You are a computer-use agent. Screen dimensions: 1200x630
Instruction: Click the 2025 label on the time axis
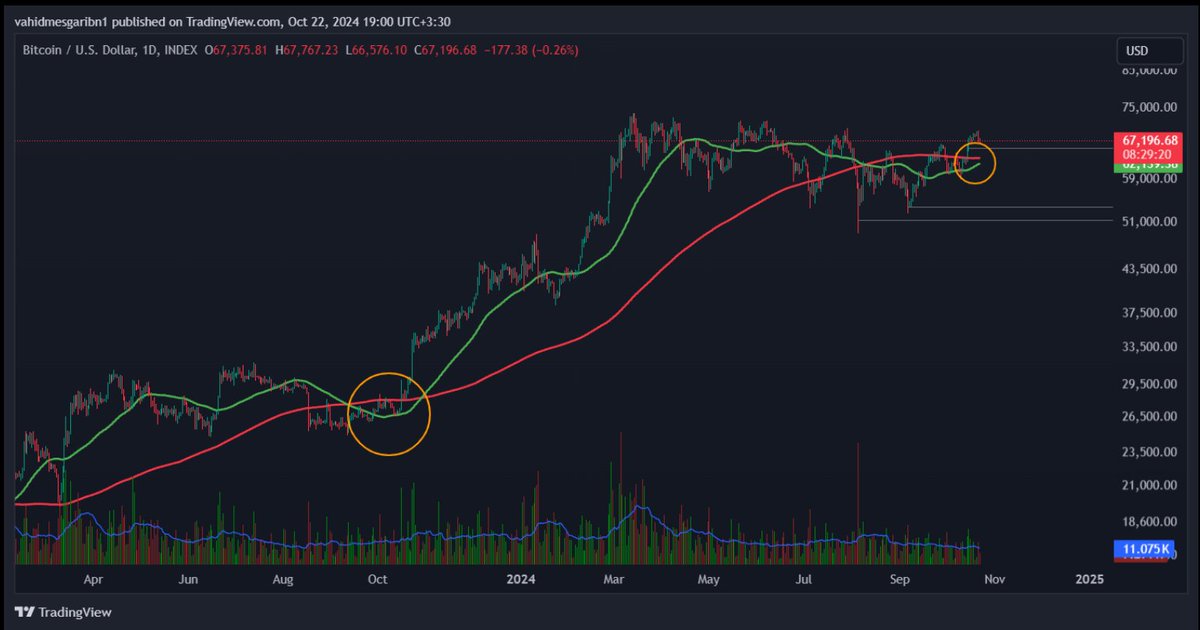pyautogui.click(x=1088, y=579)
